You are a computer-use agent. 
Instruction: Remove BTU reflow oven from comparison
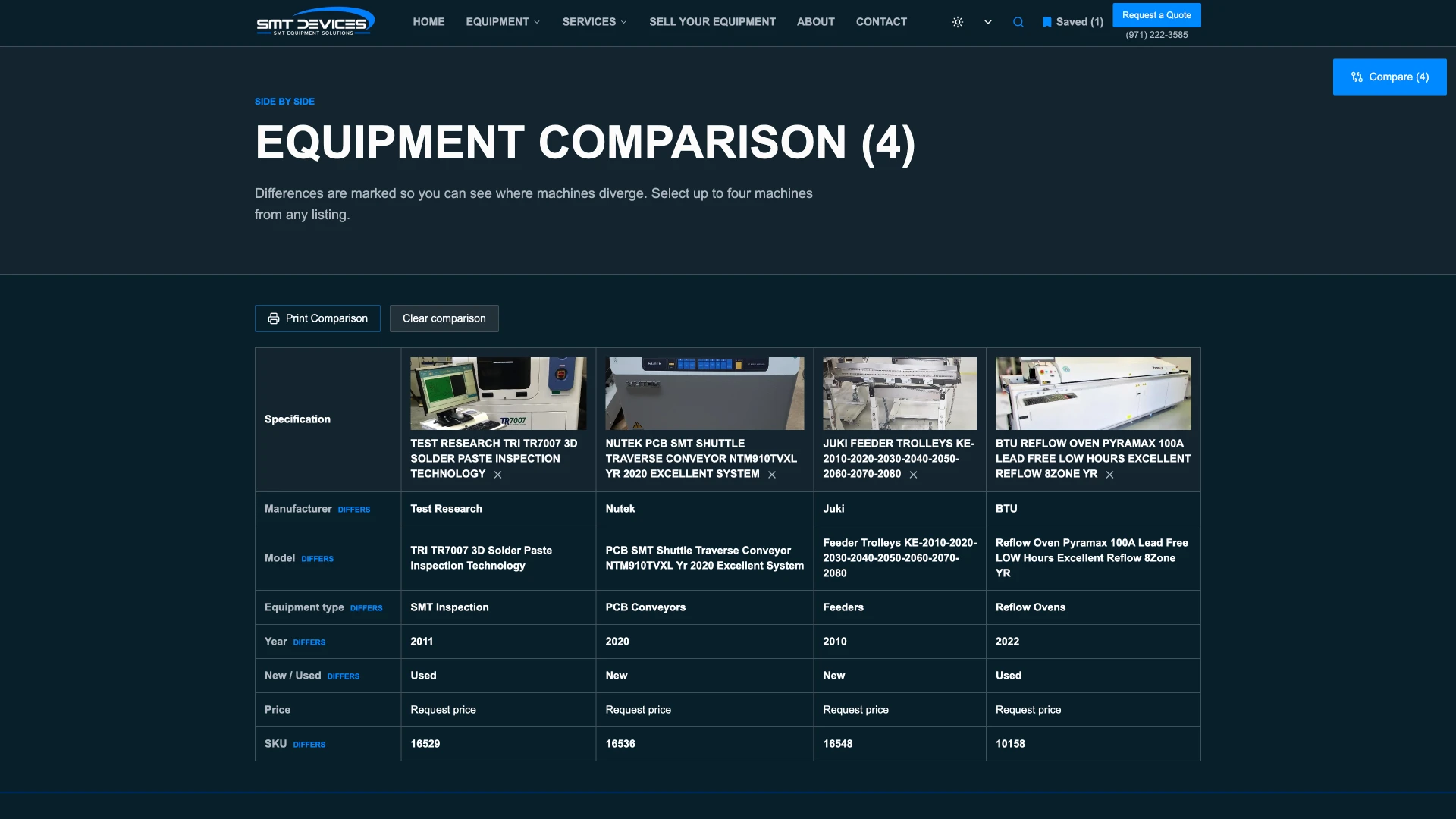pyautogui.click(x=1110, y=475)
